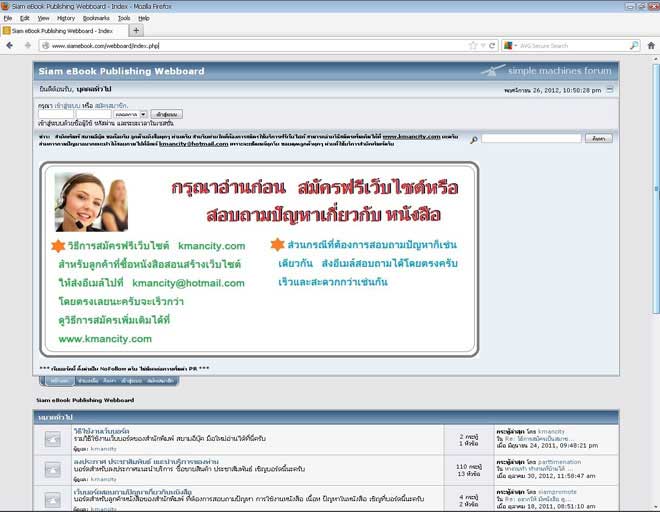
Task: Click the forum login submit button
Action: (166, 114)
